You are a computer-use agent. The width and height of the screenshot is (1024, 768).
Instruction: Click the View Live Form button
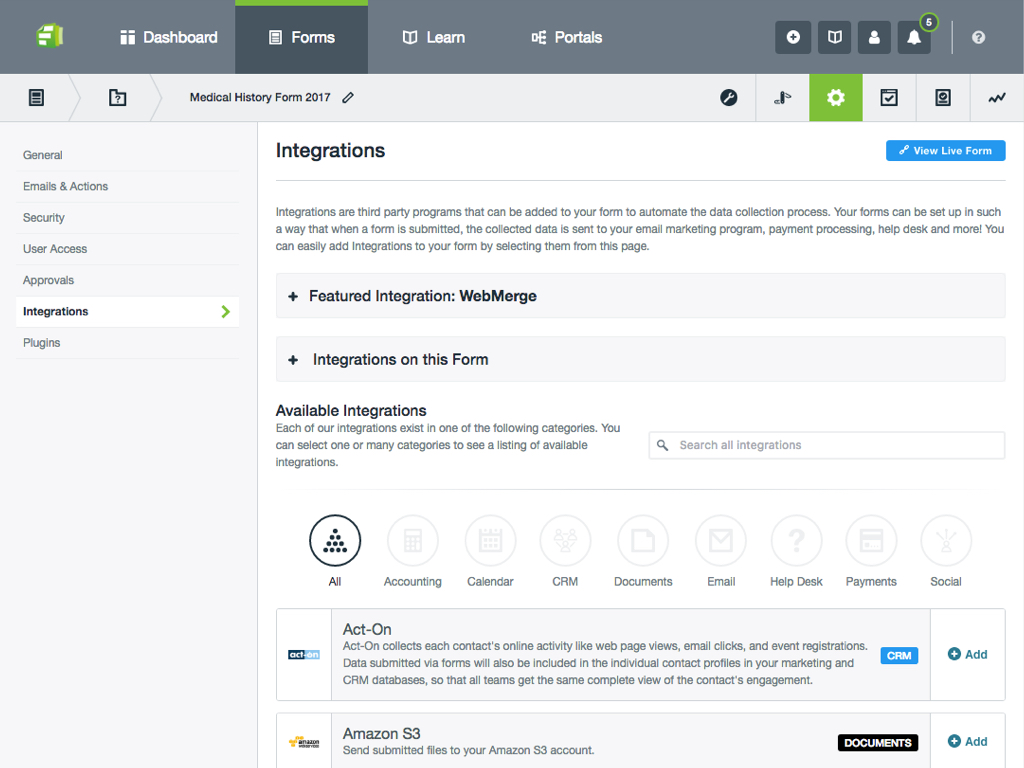pyautogui.click(x=945, y=150)
